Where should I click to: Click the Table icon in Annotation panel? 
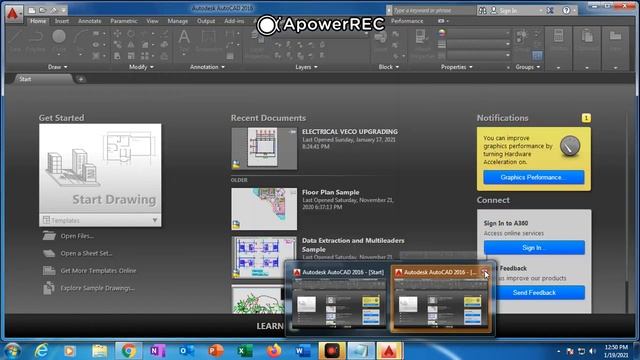pyautogui.click(x=230, y=56)
